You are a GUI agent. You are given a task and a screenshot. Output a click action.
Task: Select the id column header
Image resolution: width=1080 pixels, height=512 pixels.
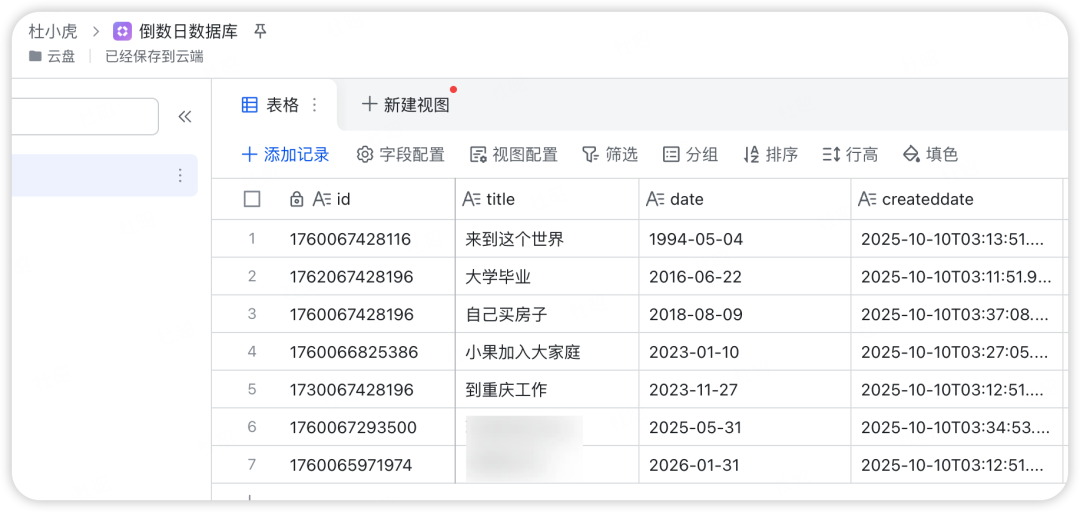(333, 199)
